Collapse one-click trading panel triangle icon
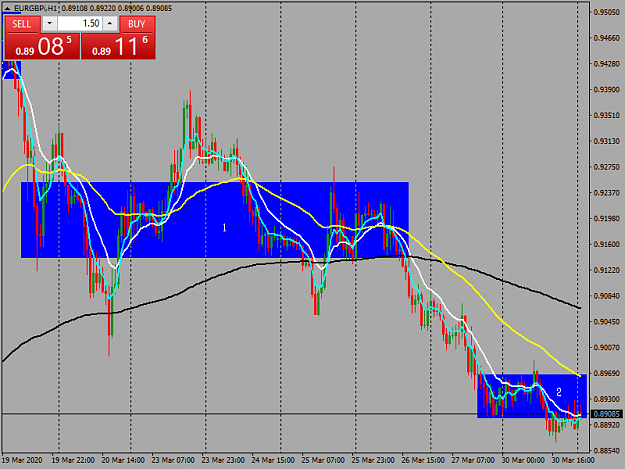Screen dimensions: 625x469 [x=7, y=8]
